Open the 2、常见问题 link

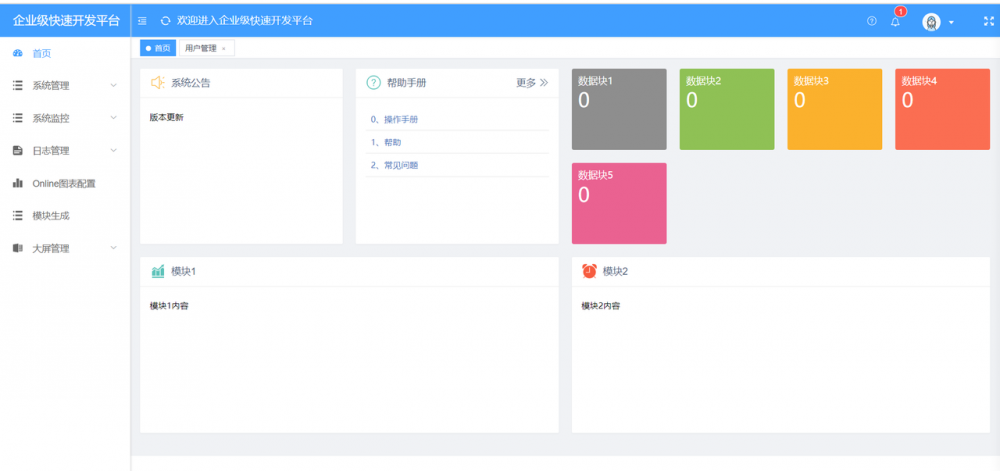click(394, 165)
